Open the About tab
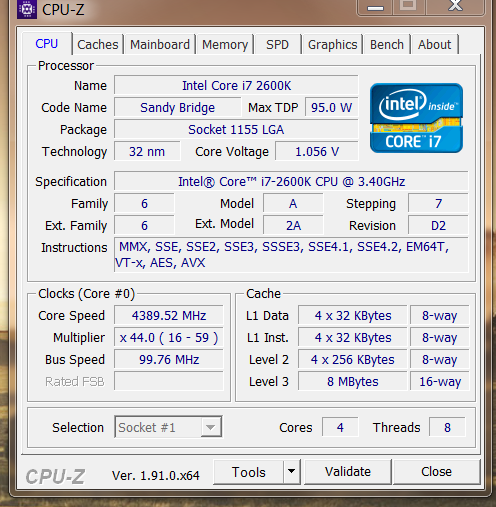 click(434, 44)
